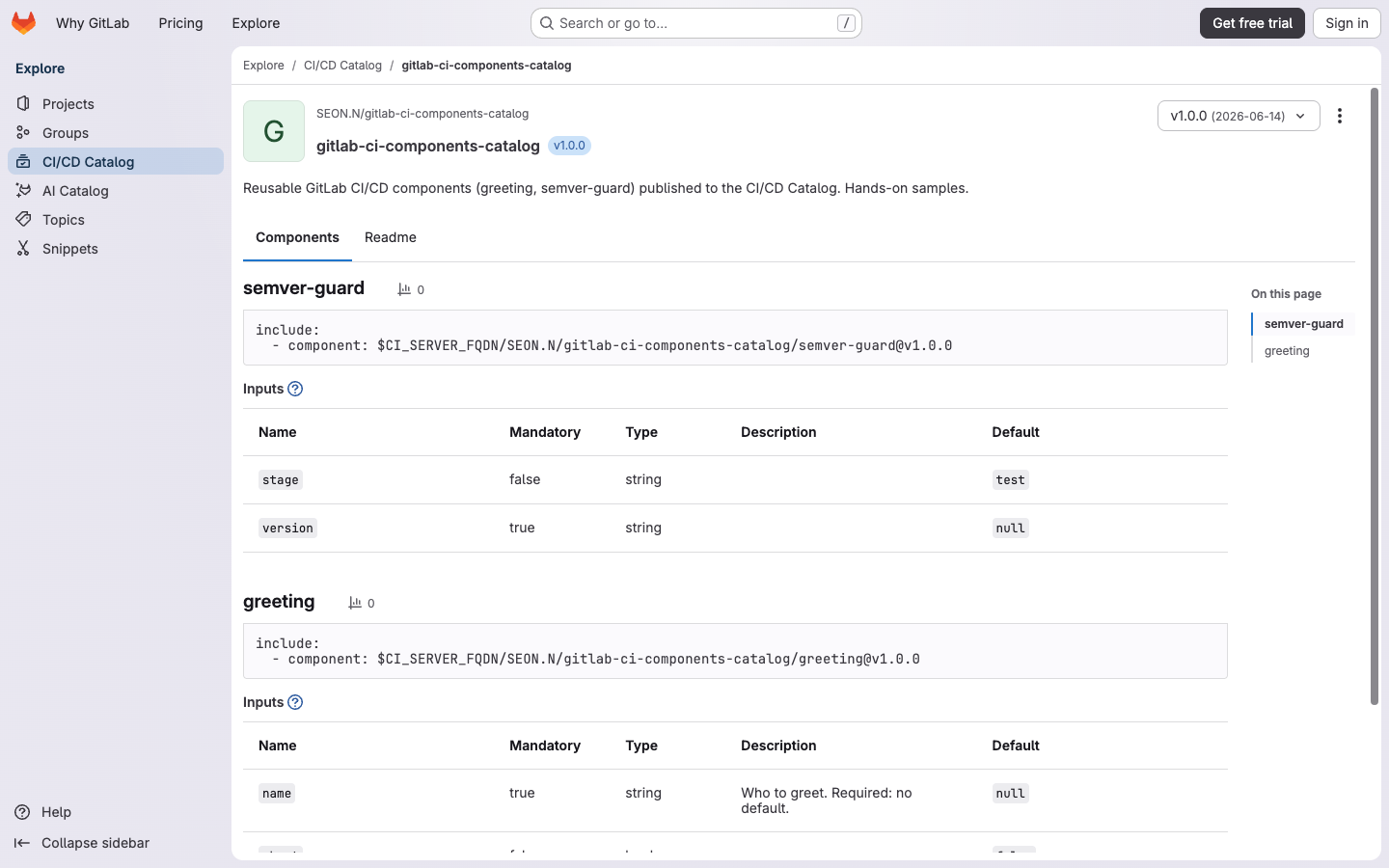Click the Get free trial button

1252,23
